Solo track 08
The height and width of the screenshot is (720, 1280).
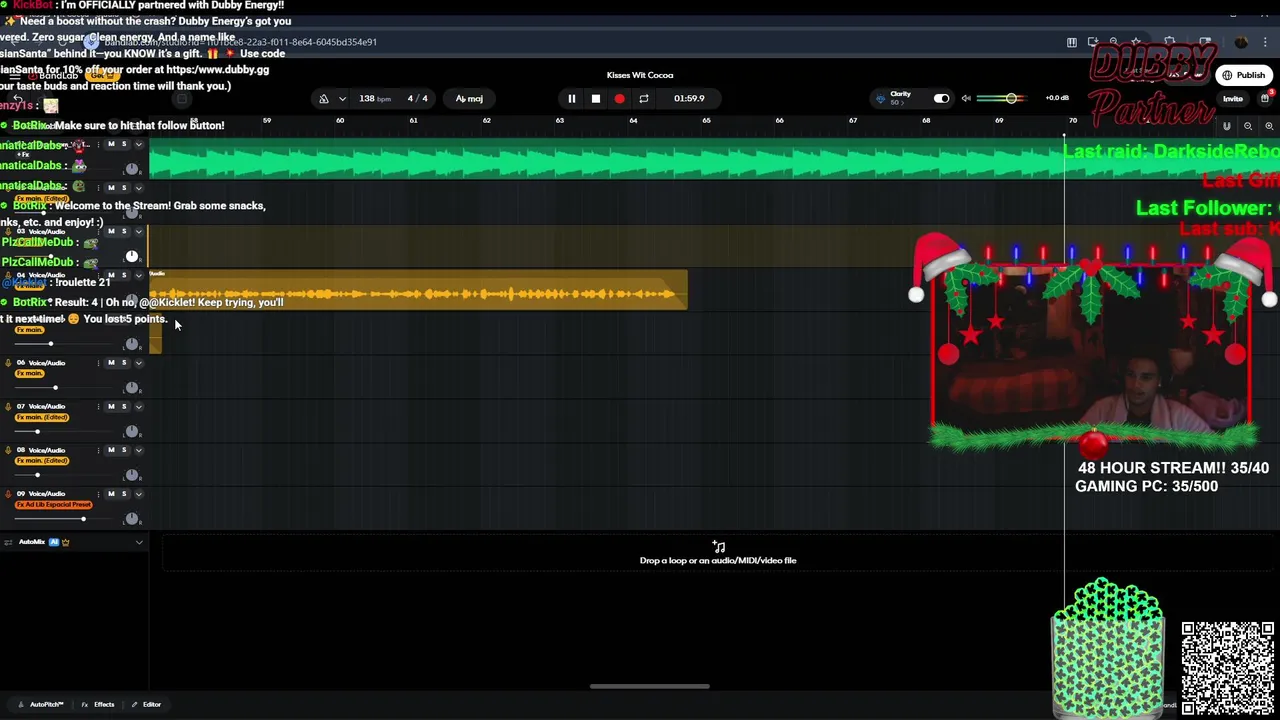click(x=124, y=450)
